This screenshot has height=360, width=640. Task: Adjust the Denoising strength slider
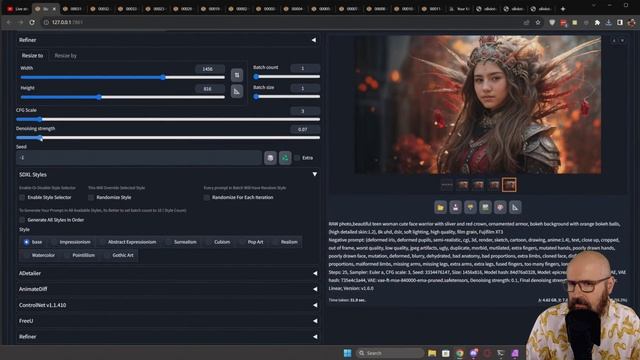[x=168, y=138]
